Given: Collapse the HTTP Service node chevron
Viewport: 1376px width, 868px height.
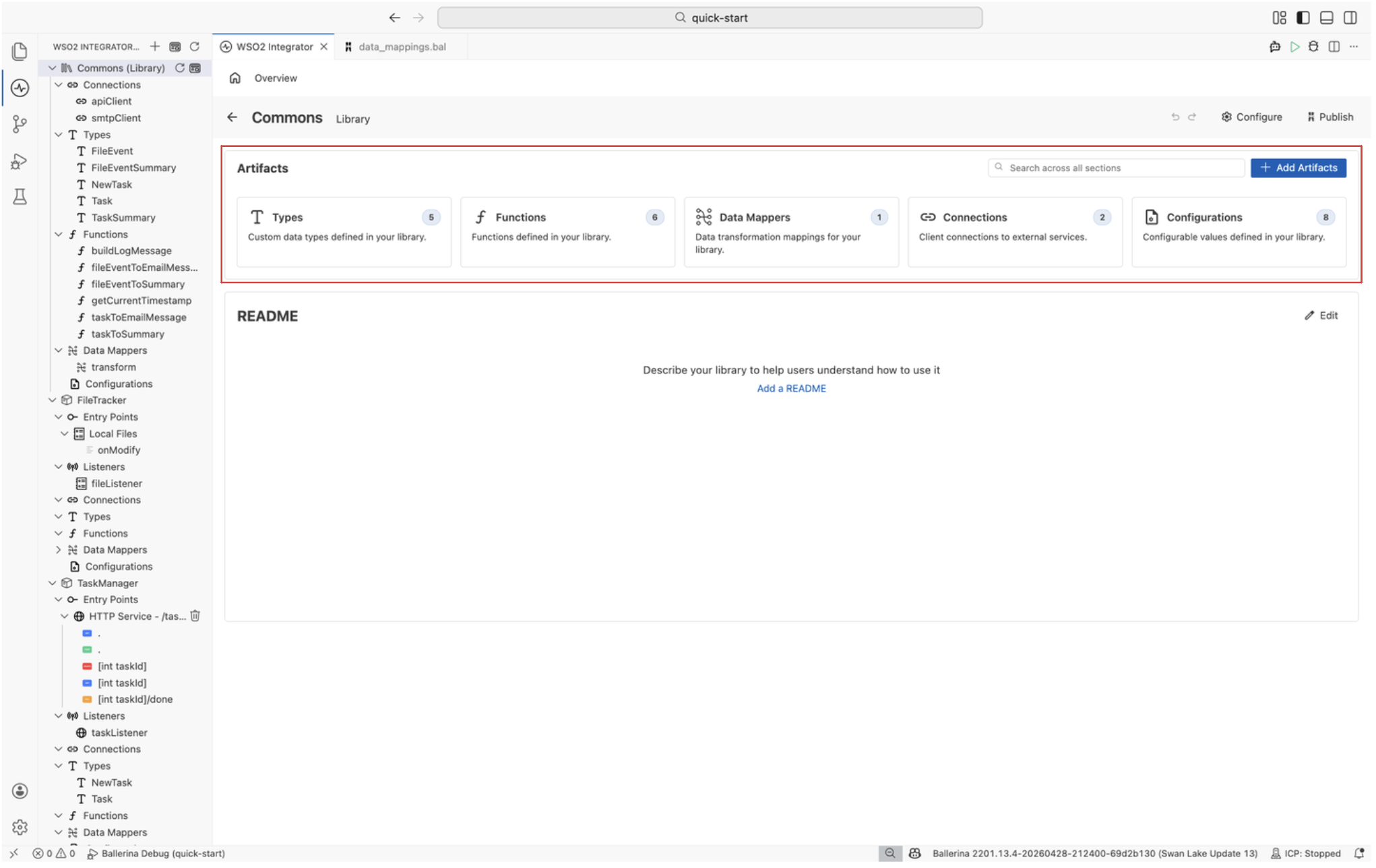Looking at the screenshot, I should tap(65, 616).
